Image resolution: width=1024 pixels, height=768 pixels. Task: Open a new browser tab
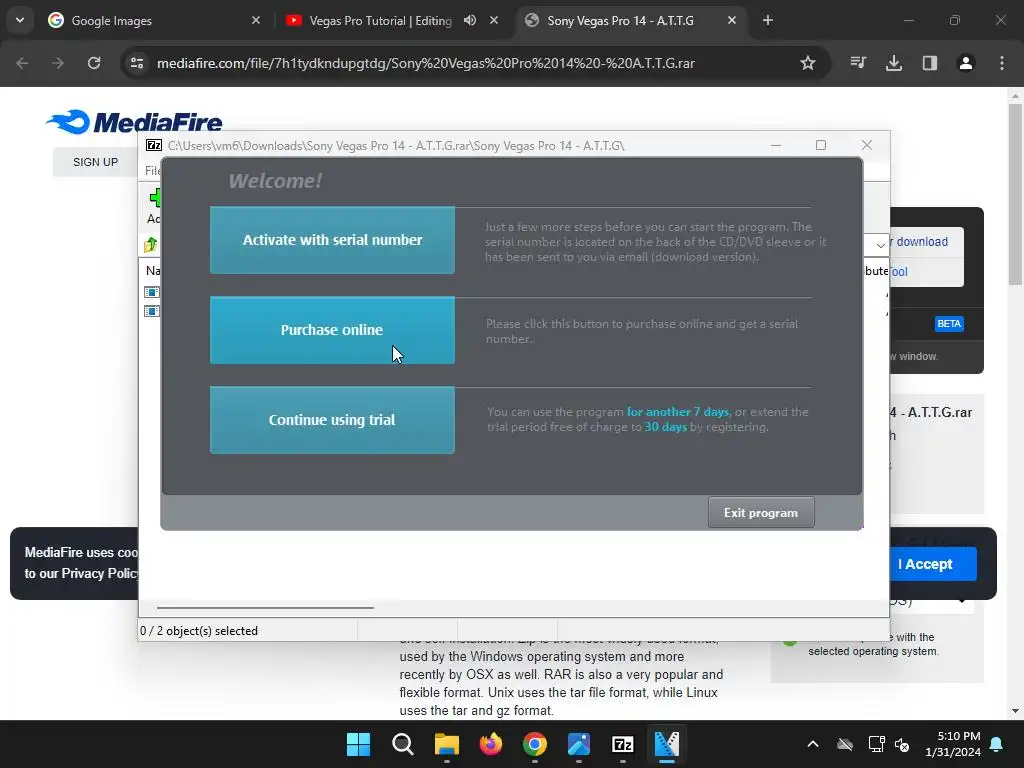pos(768,20)
